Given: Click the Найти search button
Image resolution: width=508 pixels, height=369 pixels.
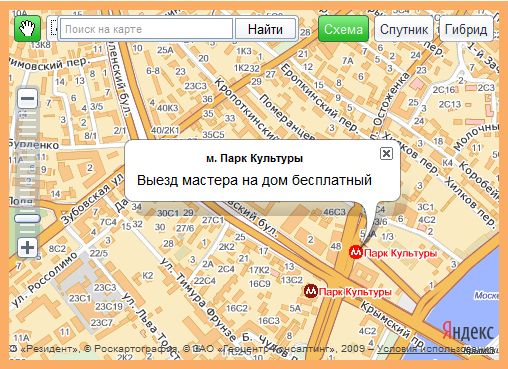Looking at the screenshot, I should [x=265, y=29].
